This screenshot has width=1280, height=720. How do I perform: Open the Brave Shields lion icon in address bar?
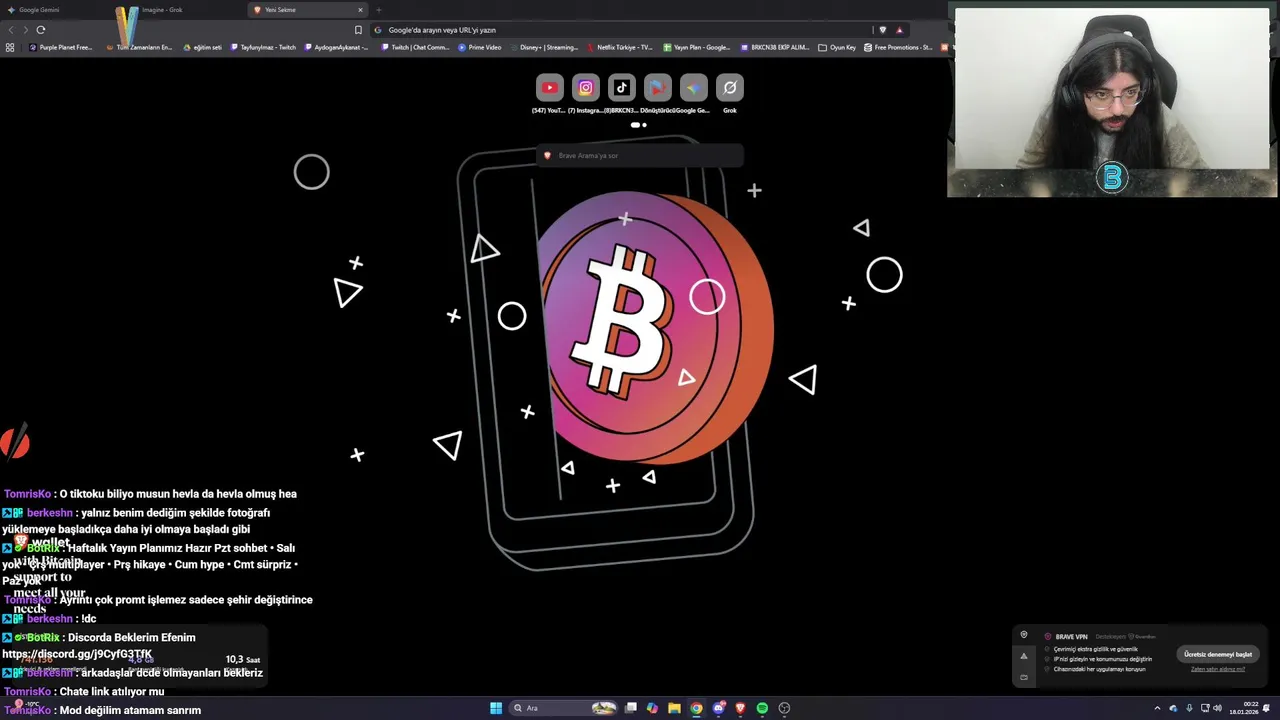pos(882,30)
